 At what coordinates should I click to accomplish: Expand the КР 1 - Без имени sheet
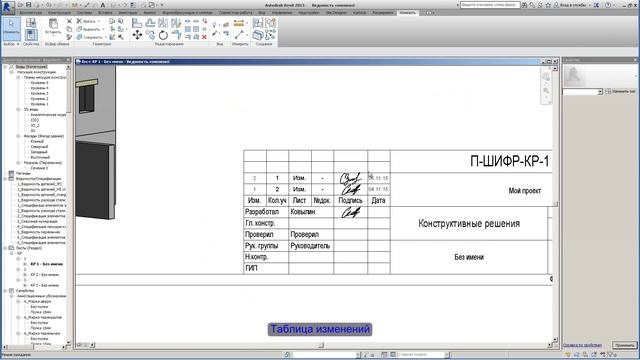[x=25, y=264]
